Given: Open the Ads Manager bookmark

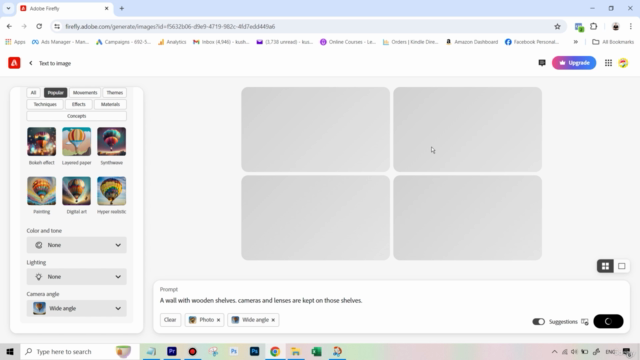Looking at the screenshot, I should click(x=60, y=42).
